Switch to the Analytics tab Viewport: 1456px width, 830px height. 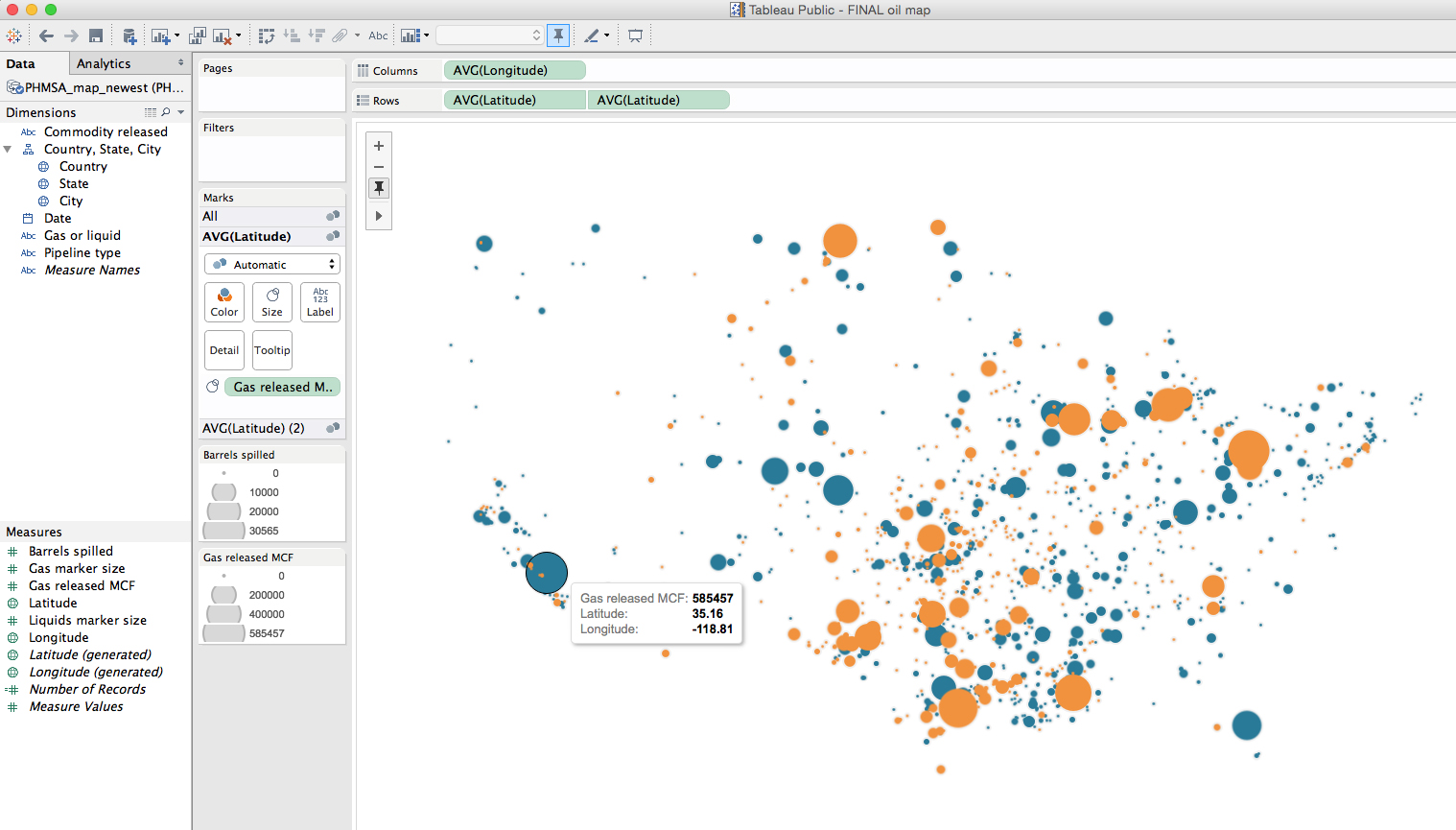point(104,63)
